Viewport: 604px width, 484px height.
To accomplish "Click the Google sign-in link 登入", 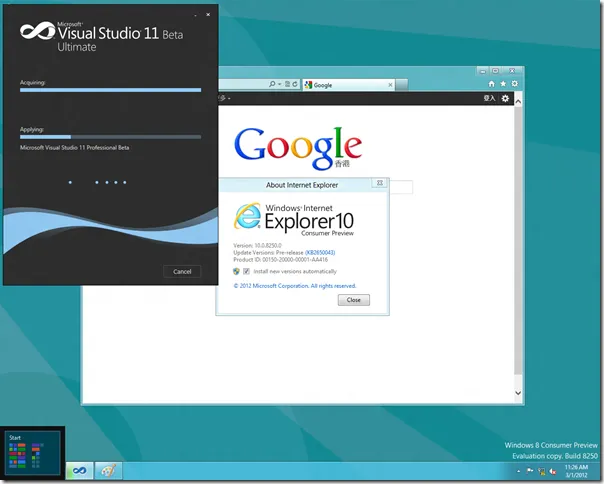I will [x=489, y=98].
